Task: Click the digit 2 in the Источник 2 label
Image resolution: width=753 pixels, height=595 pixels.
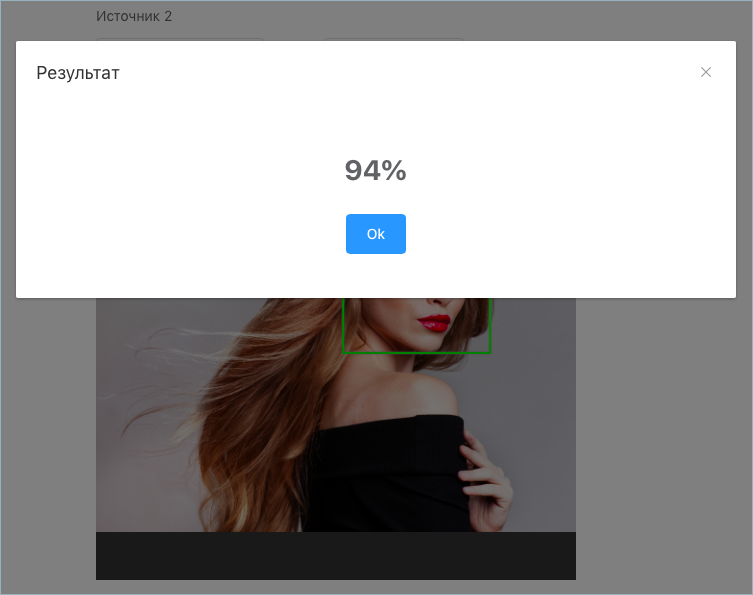Action: [x=168, y=16]
